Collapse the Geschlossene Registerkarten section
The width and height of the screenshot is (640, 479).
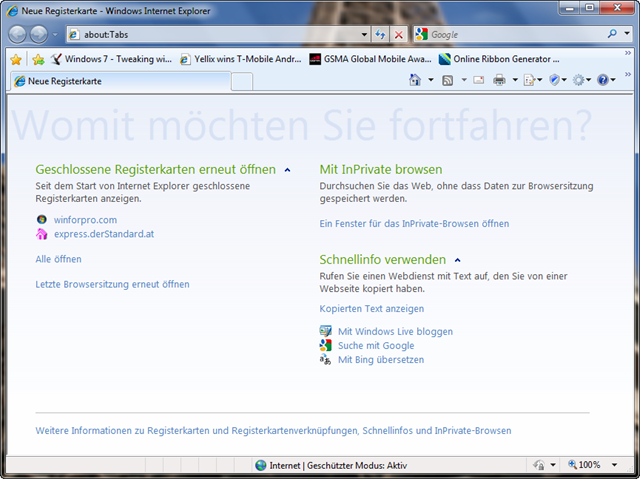pyautogui.click(x=287, y=170)
